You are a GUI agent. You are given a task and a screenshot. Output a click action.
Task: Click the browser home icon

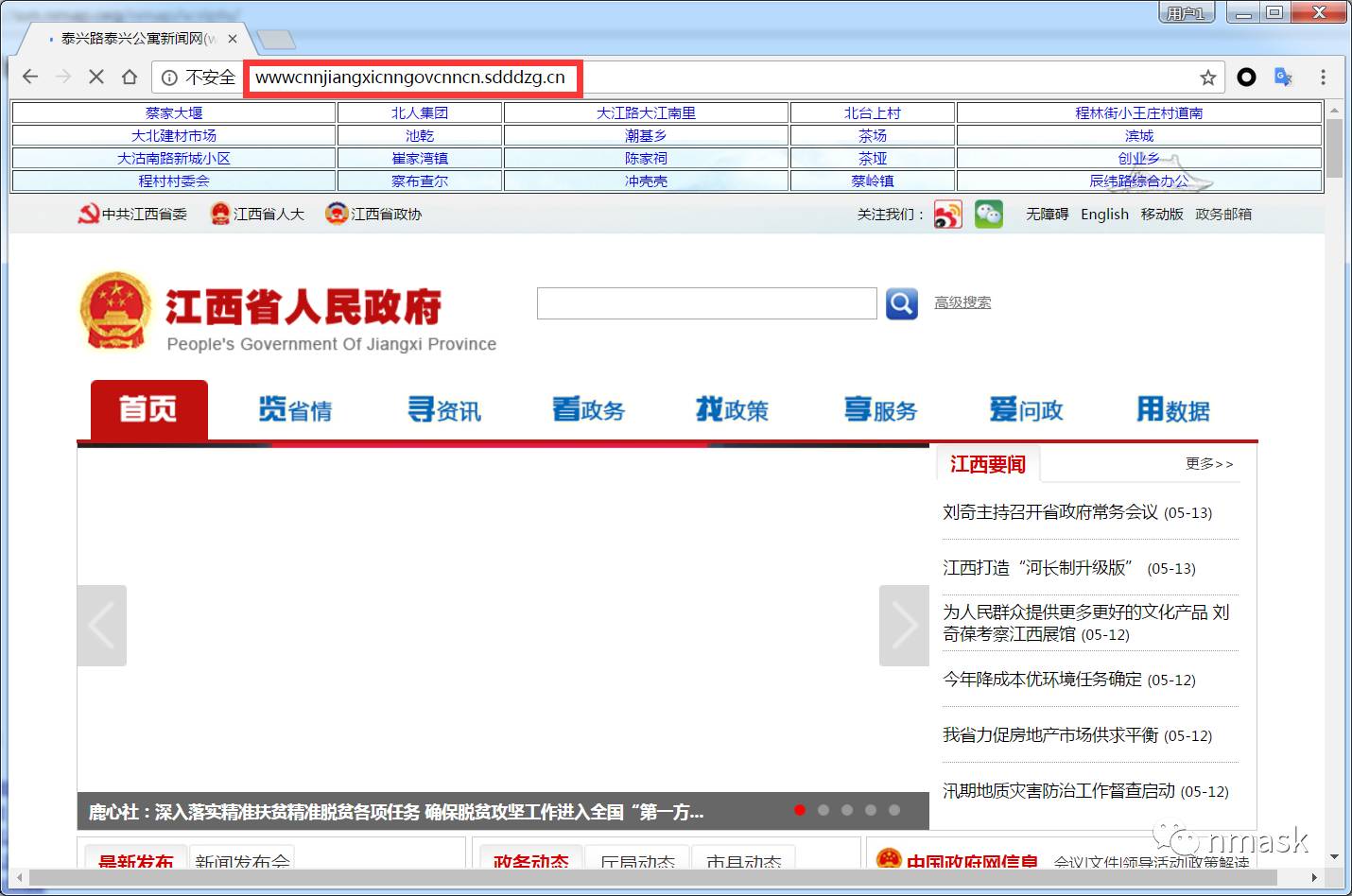pos(129,77)
